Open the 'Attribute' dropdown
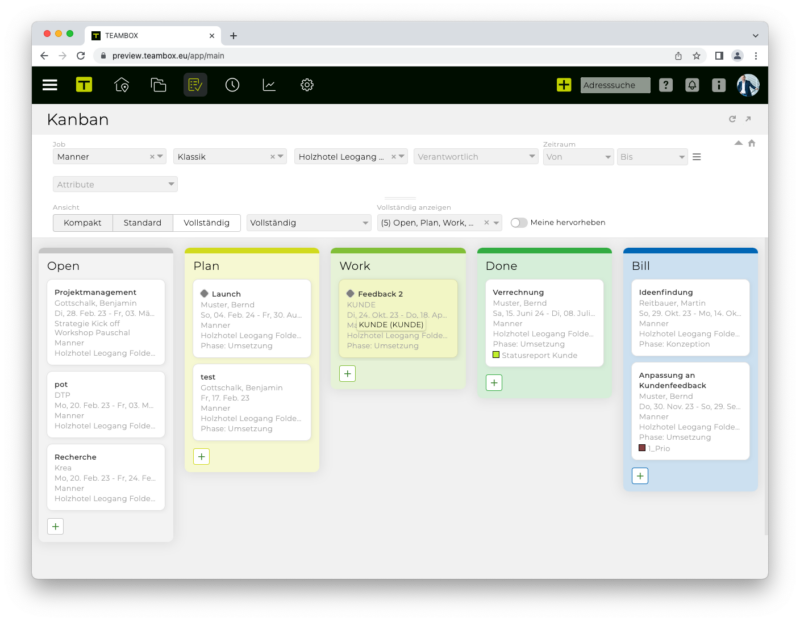Viewport: 800px width, 621px height. (x=114, y=184)
